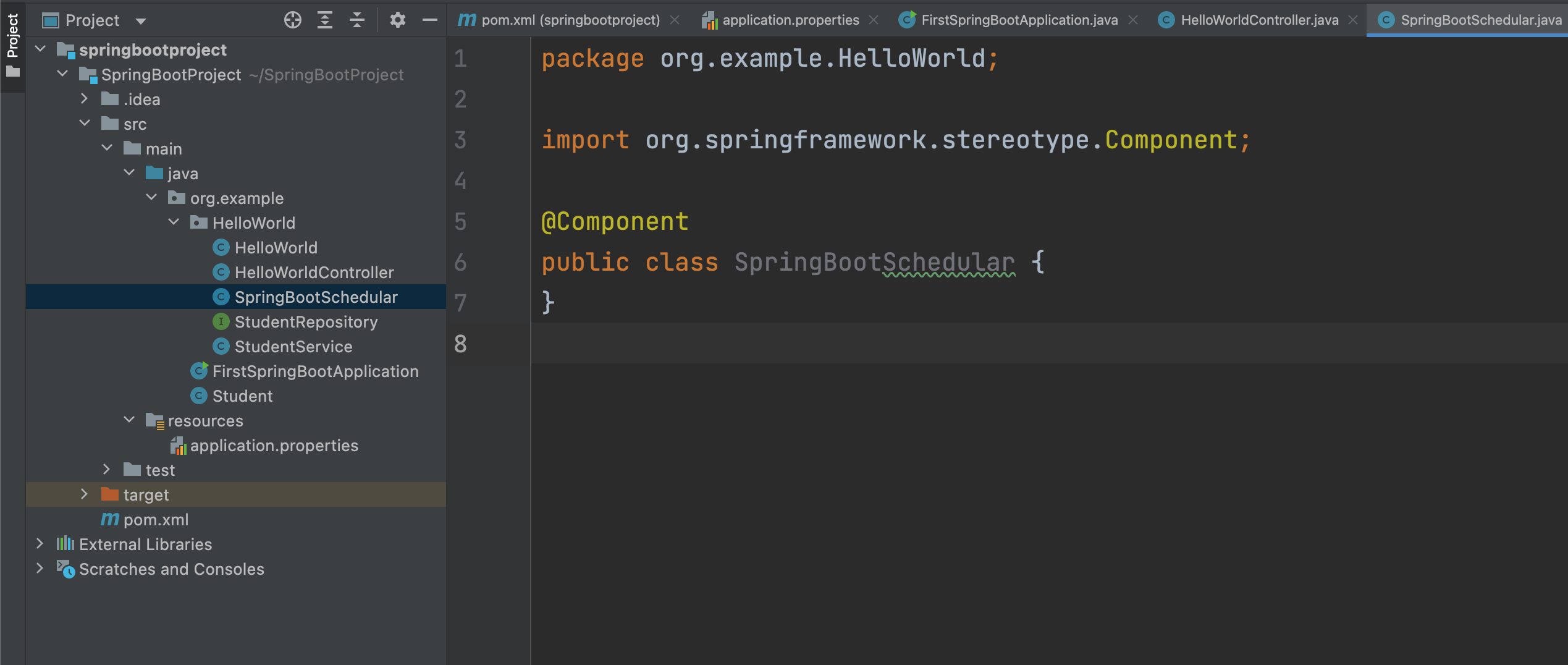Click the HelloWorld package folder icon
Image resolution: width=1568 pixels, height=665 pixels.
coord(199,222)
